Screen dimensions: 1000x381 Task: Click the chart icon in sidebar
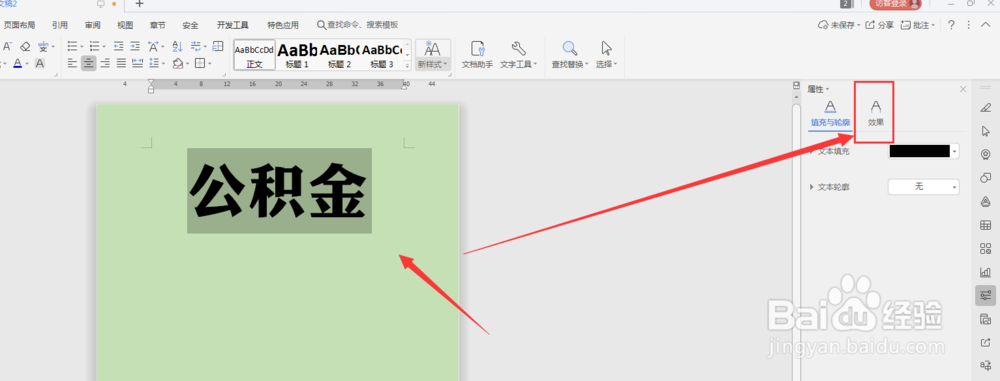[x=985, y=272]
